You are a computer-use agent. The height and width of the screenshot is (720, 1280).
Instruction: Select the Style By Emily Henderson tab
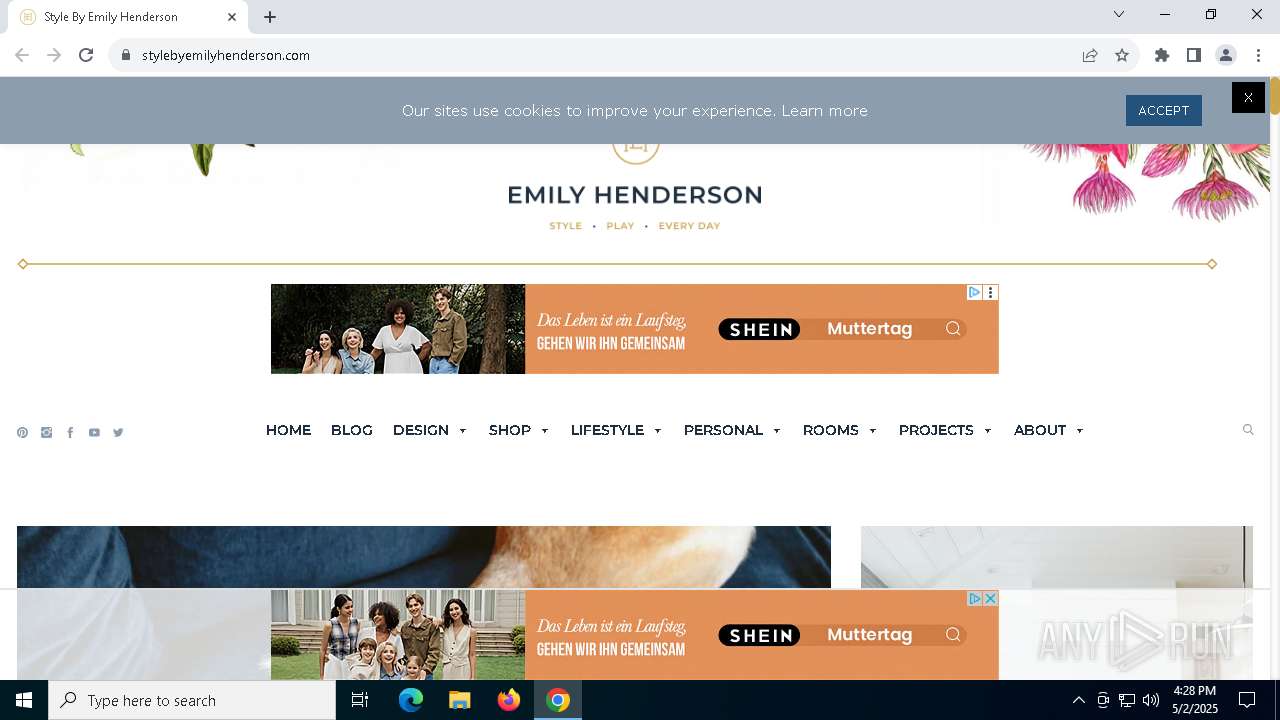128,17
